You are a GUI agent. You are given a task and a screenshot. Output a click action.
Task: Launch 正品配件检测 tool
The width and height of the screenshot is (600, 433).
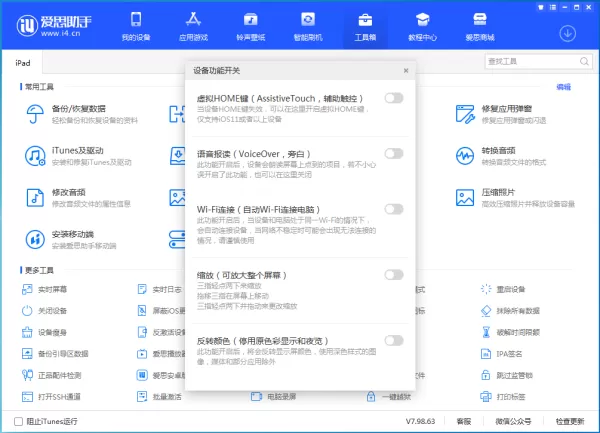(x=52, y=375)
